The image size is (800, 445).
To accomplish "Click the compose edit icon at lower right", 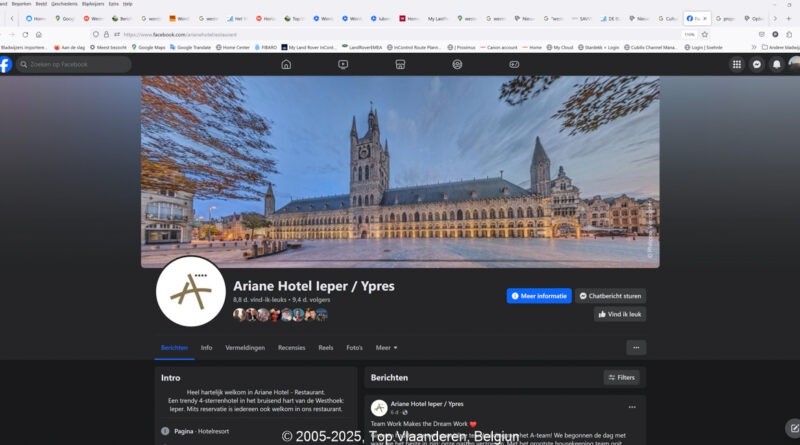I will pyautogui.click(x=793, y=429).
